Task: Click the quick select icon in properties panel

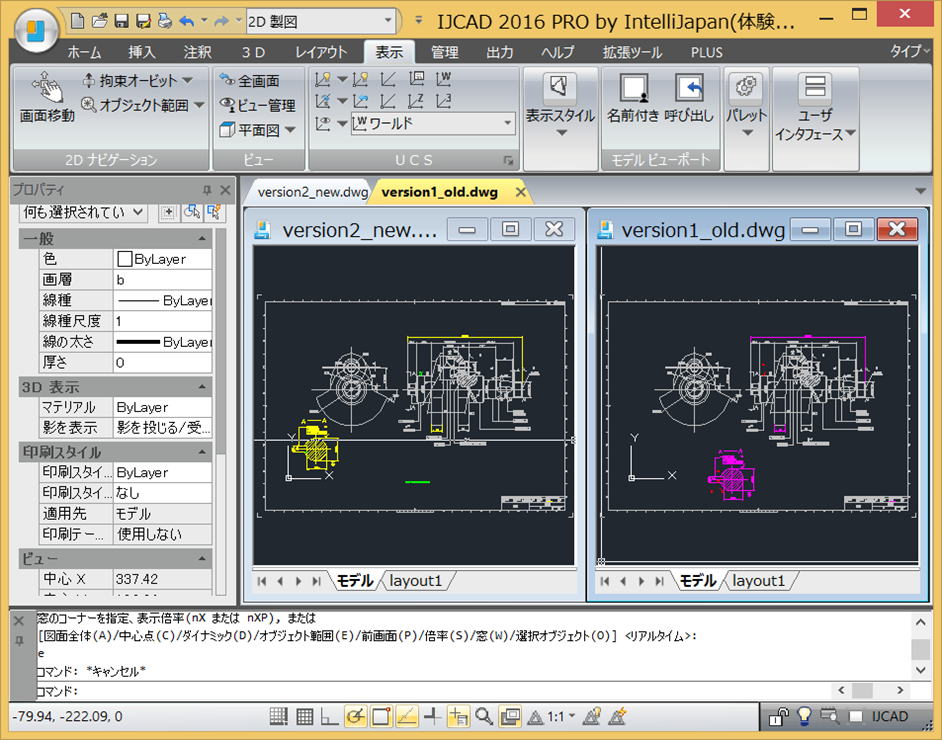Action: [x=214, y=212]
